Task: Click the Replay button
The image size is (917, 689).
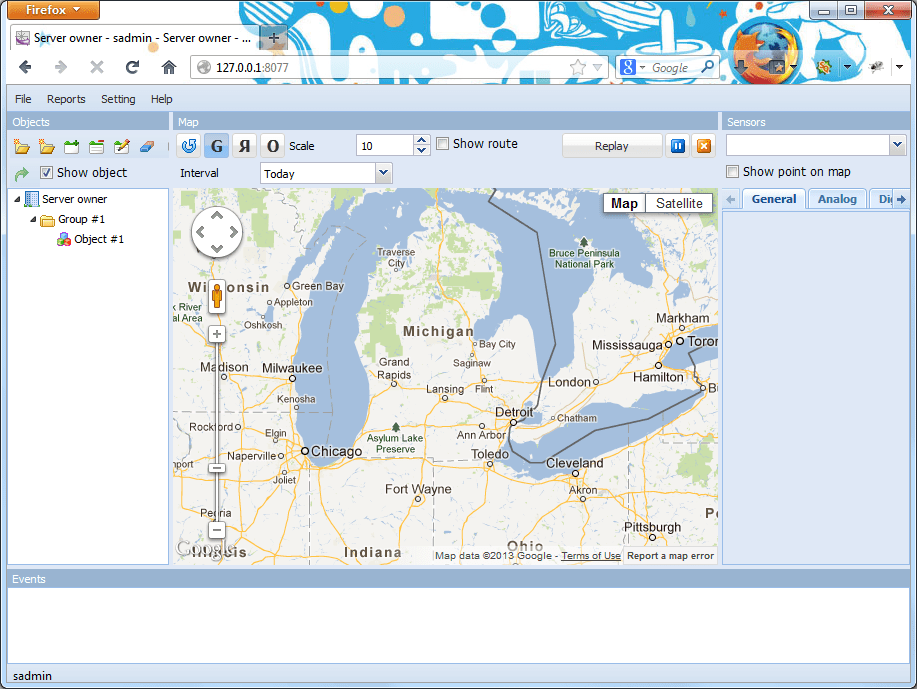Action: (x=612, y=145)
